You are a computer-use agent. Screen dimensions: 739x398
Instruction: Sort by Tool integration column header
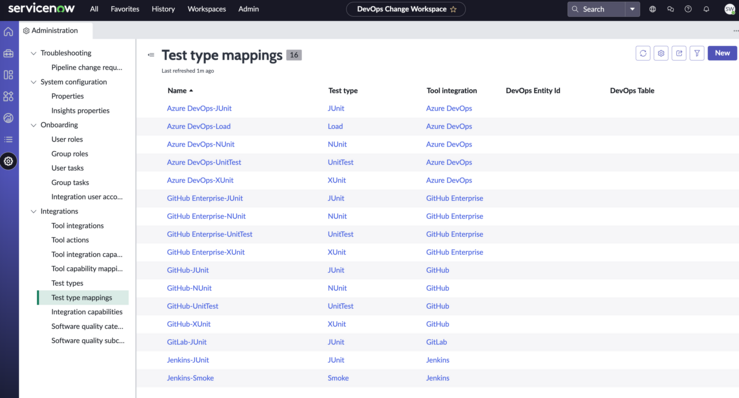(452, 91)
